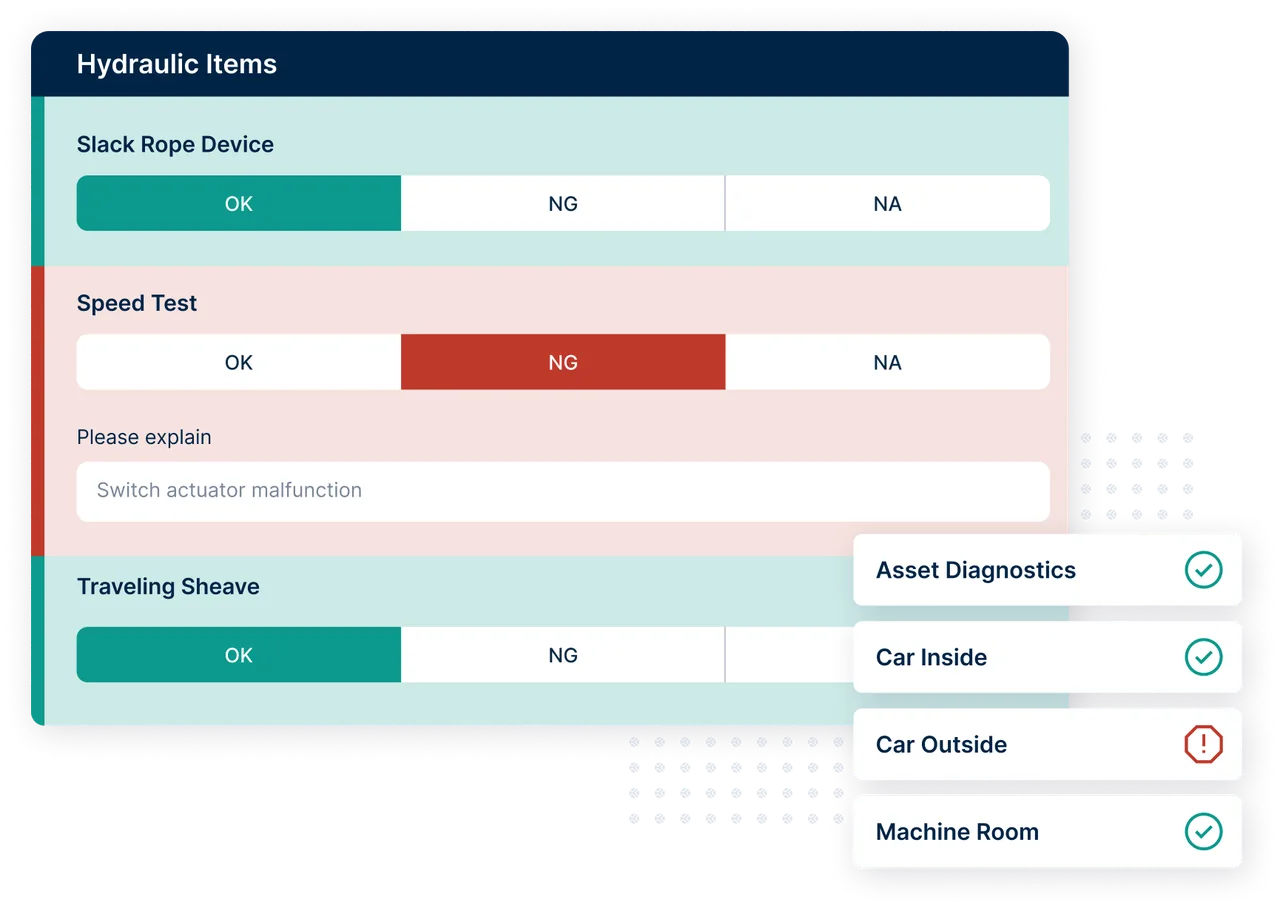Open the Car Outside section card
Image resolution: width=1280 pixels, height=908 pixels.
[1047, 744]
